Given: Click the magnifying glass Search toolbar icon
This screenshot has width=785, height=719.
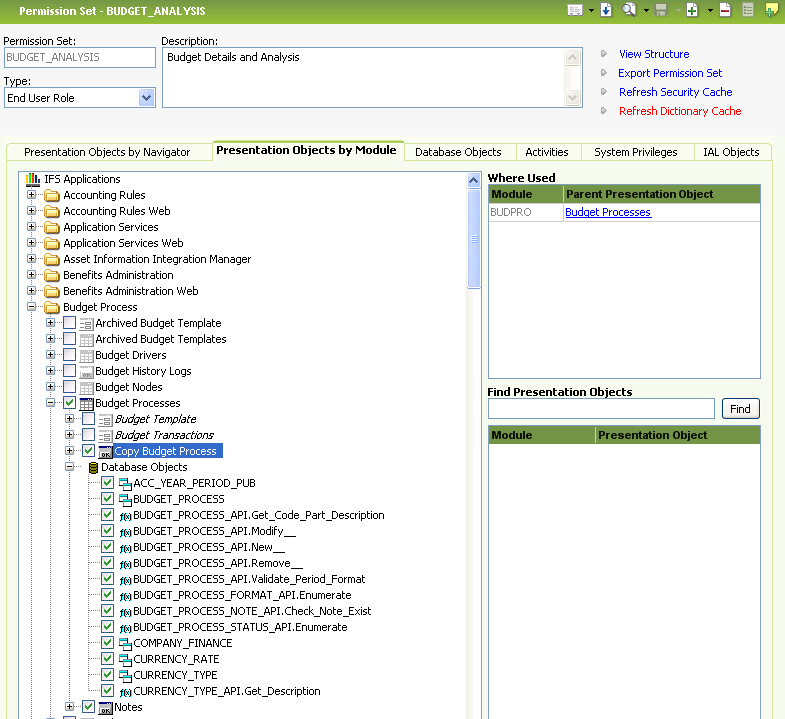Looking at the screenshot, I should 629,10.
